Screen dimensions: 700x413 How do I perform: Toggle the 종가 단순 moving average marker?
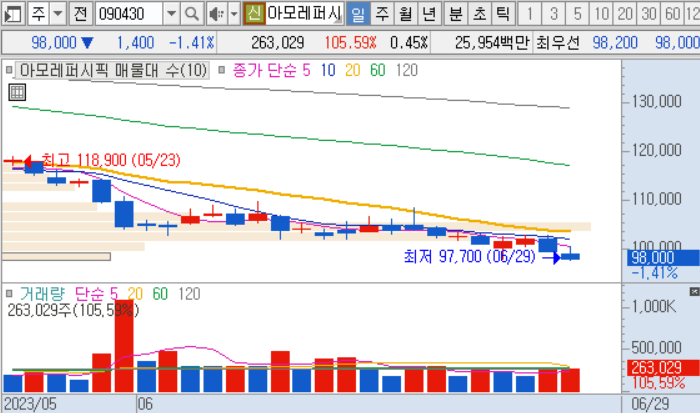tap(221, 70)
